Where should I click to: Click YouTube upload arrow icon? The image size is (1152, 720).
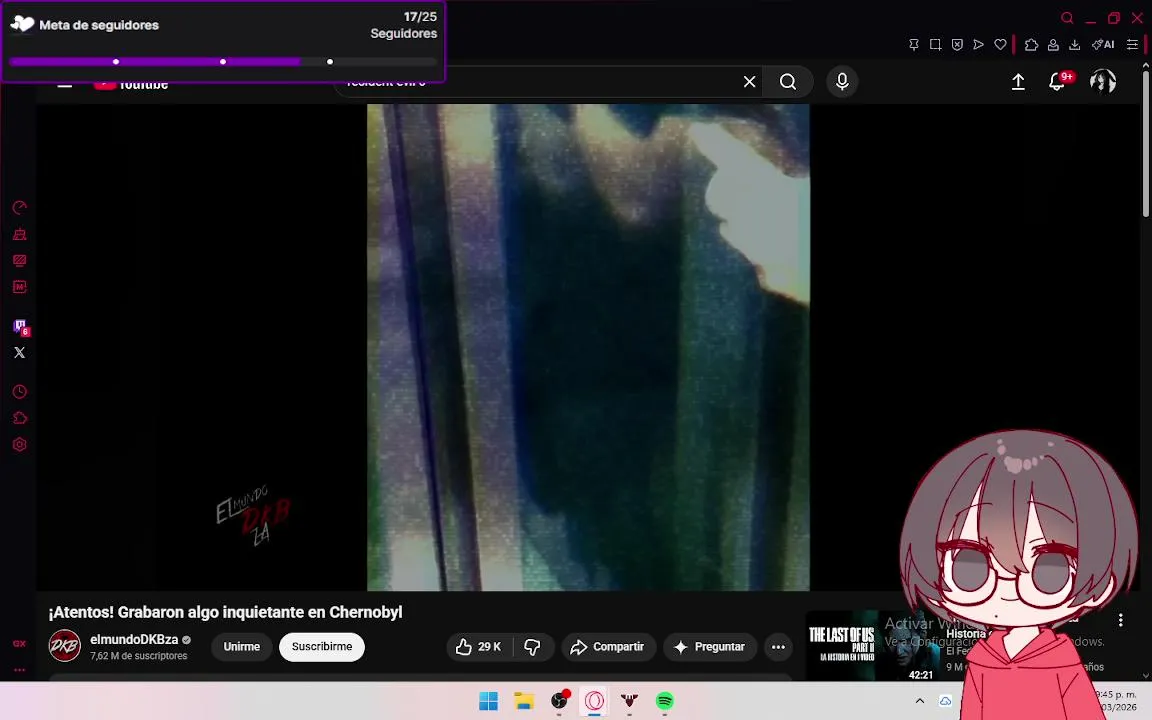tap(1018, 82)
